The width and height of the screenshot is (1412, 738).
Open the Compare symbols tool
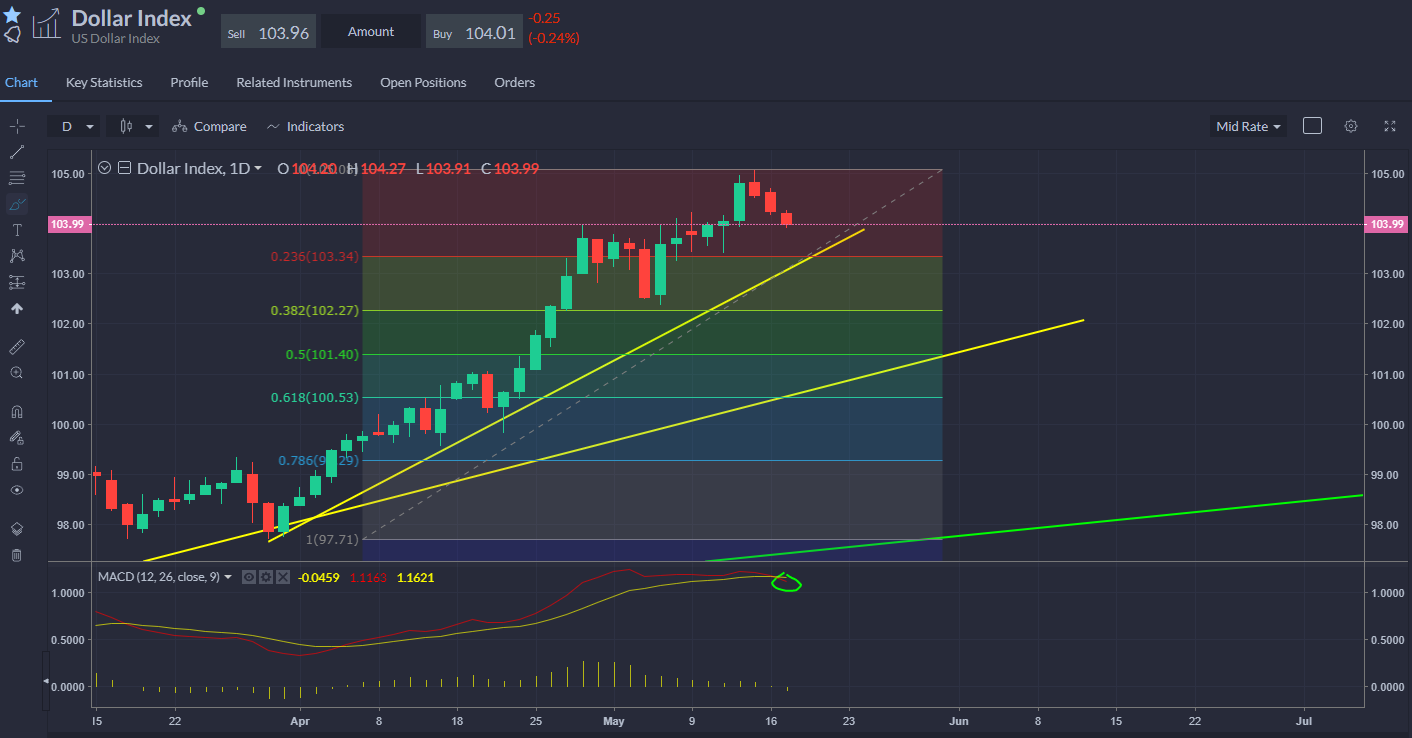209,126
